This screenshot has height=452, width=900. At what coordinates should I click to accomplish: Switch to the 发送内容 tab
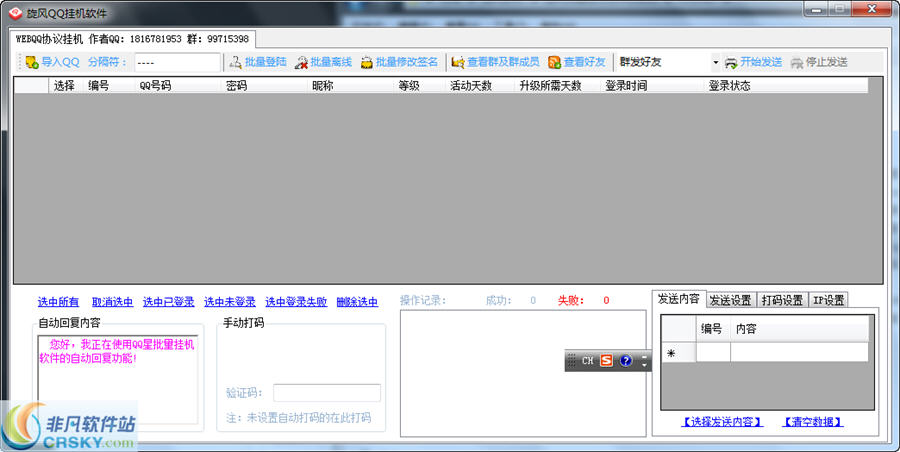[678, 299]
